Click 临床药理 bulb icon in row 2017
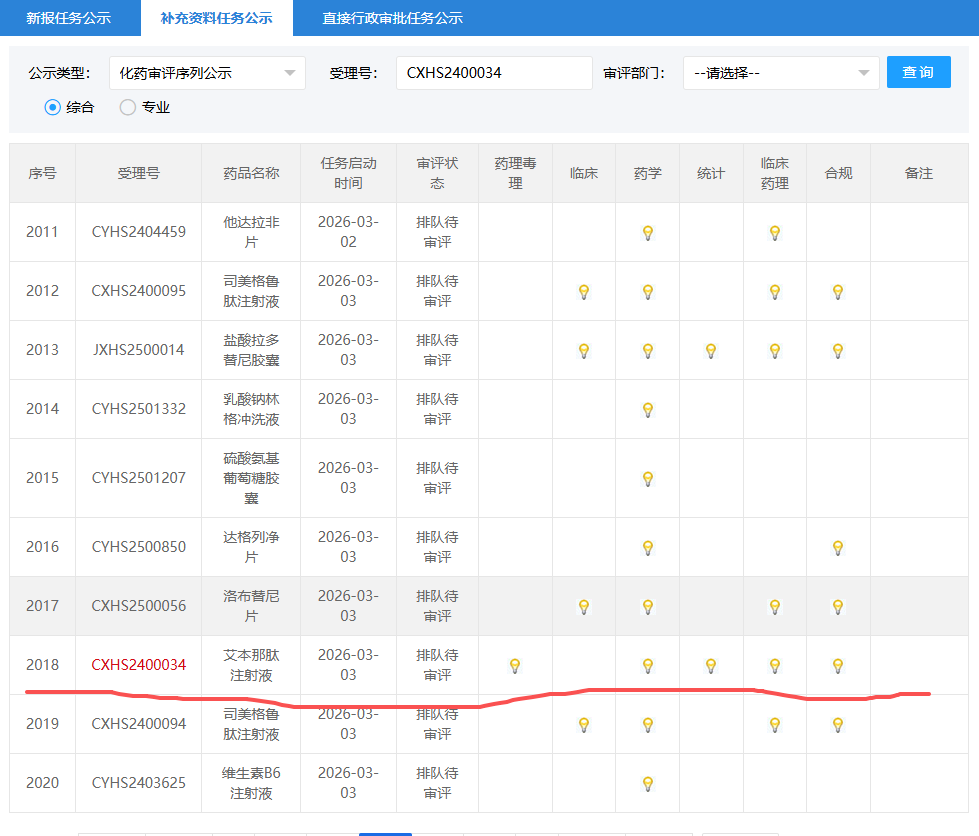The width and height of the screenshot is (979, 836). 774,607
